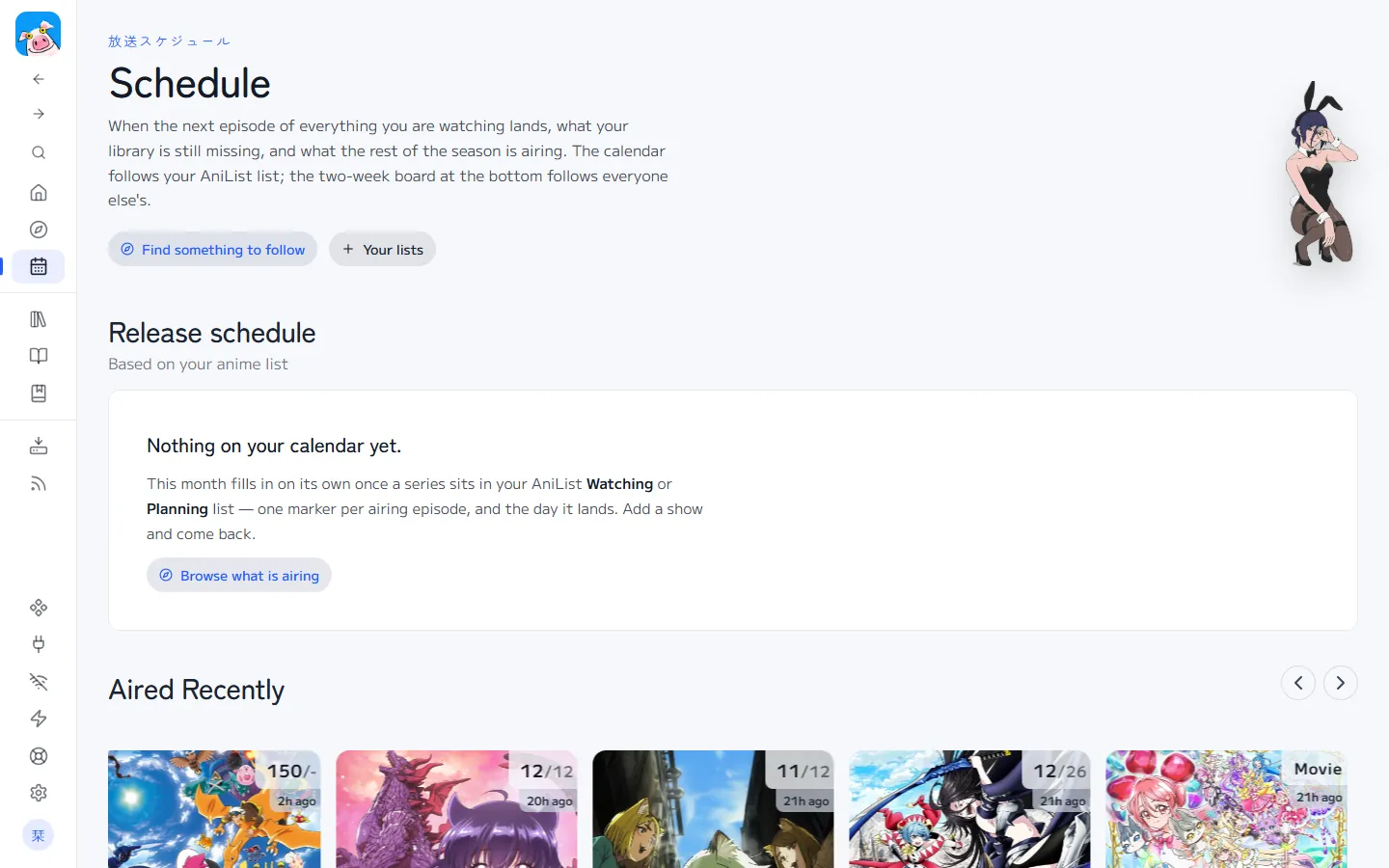Screen dimensions: 1389x868
Task: Open the Home icon in the sidebar
Action: click(x=39, y=193)
